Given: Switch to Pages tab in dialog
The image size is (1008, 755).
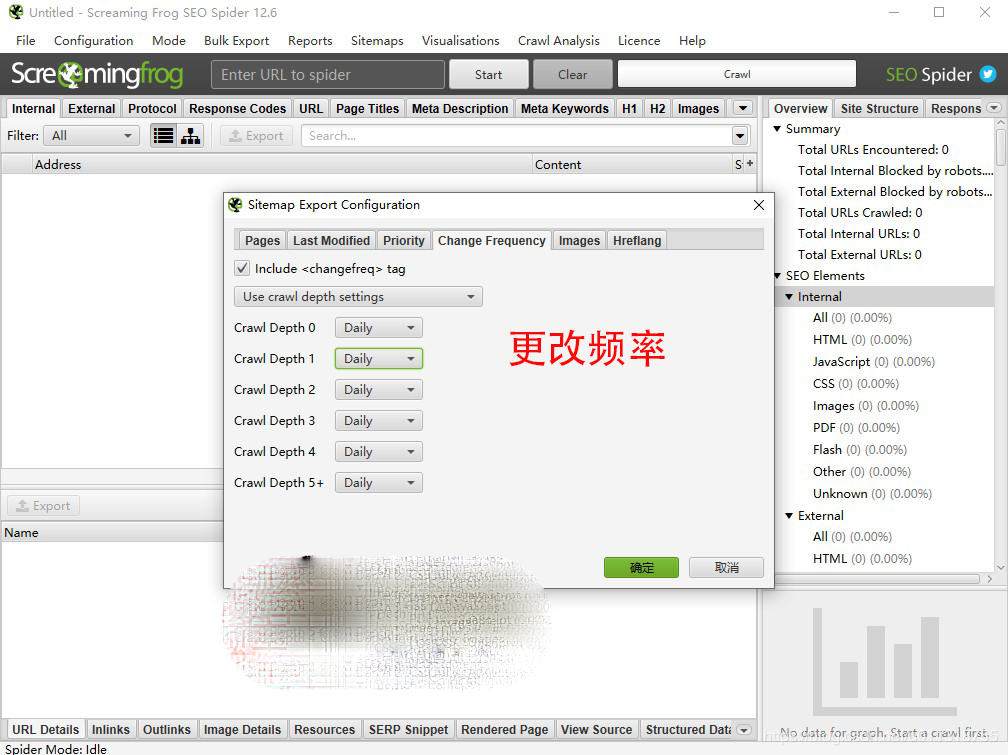Looking at the screenshot, I should pos(262,241).
